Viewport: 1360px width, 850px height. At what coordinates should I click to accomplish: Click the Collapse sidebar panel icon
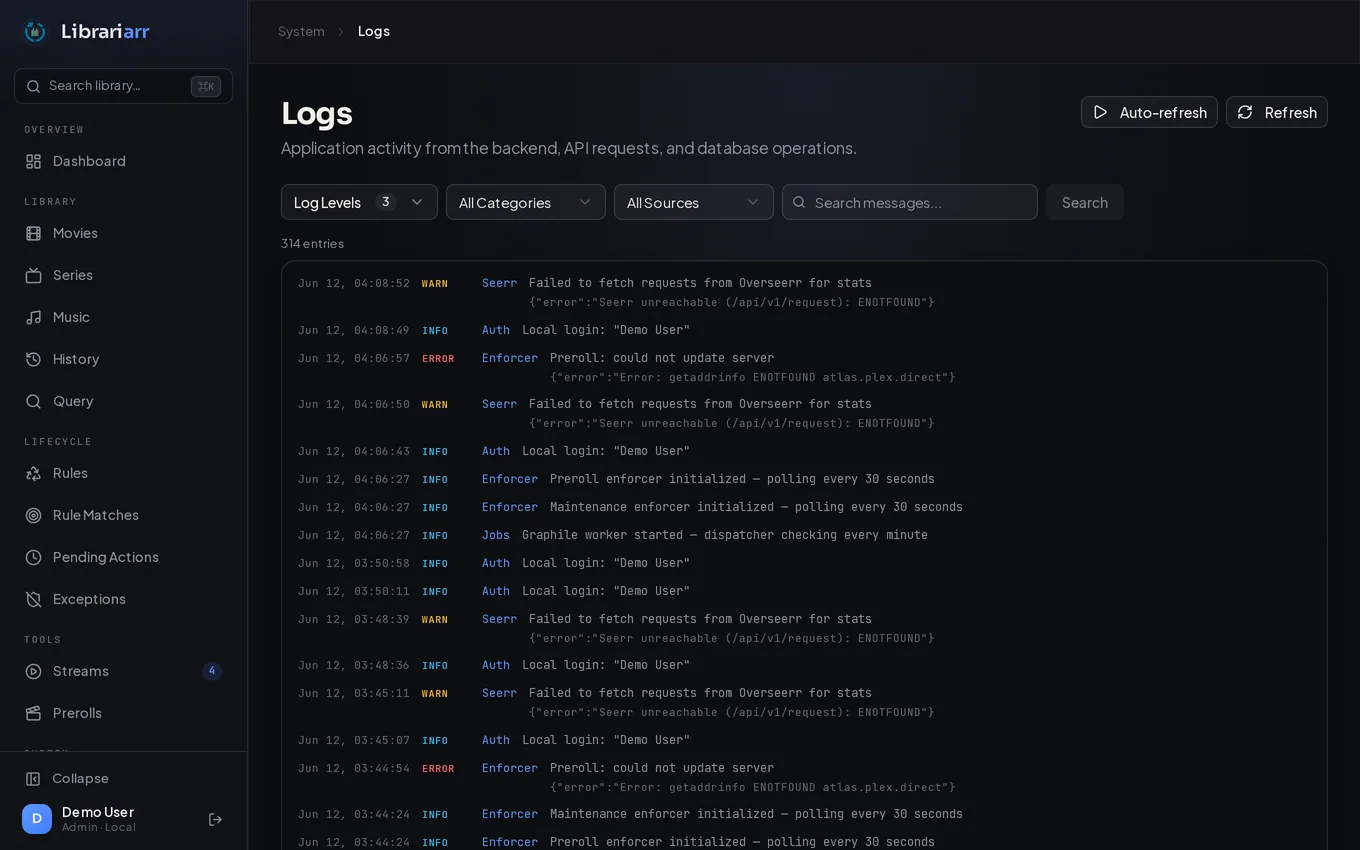[33, 778]
